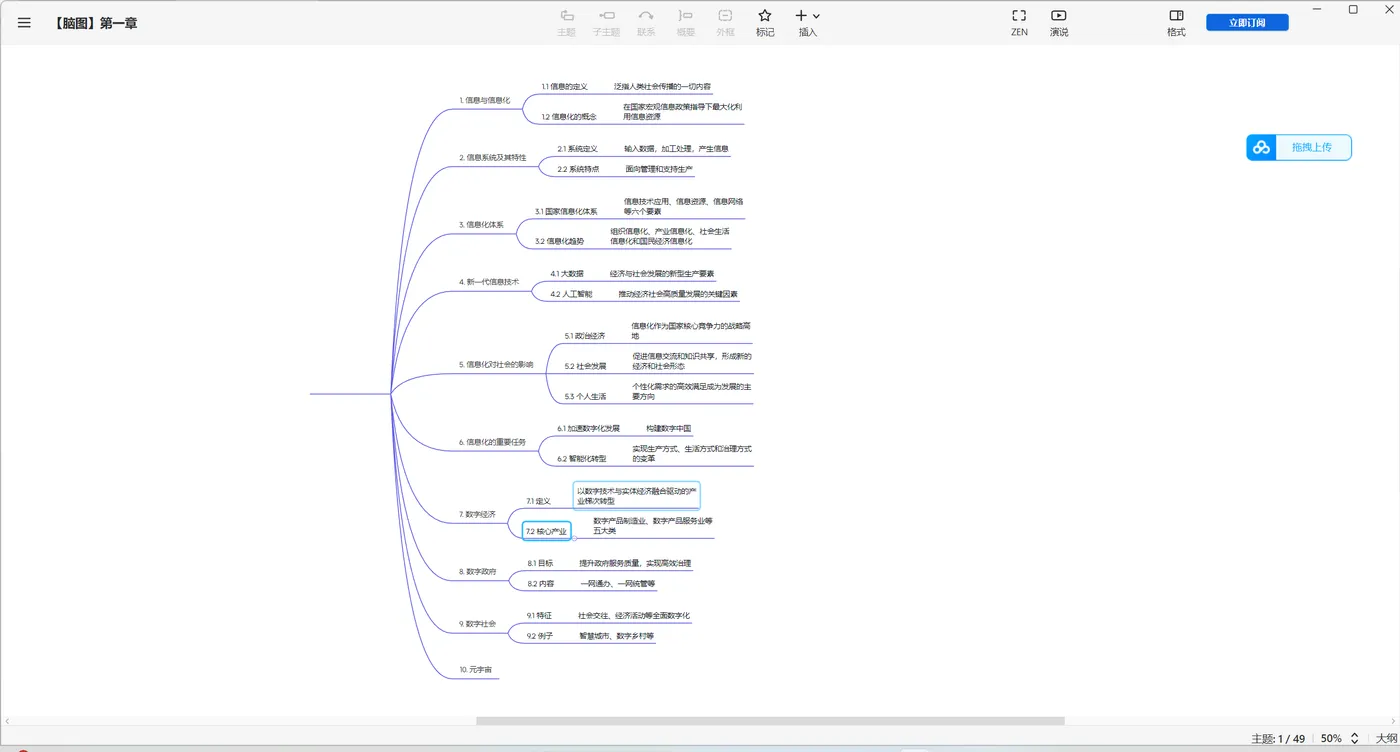Click the blue cloud icon on upload widget

pos(1261,147)
